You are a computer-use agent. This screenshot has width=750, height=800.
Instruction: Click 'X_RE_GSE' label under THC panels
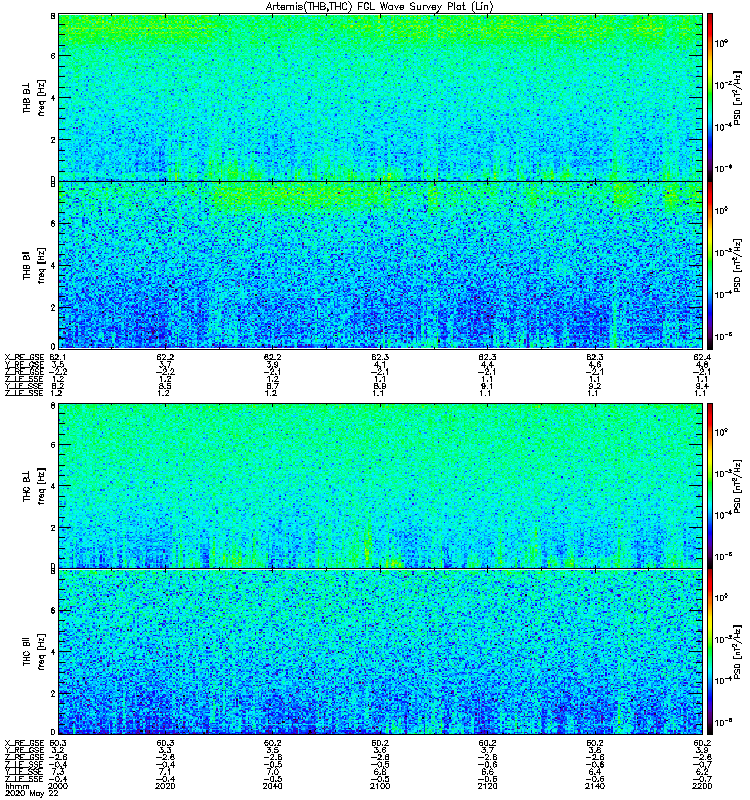pos(24,743)
